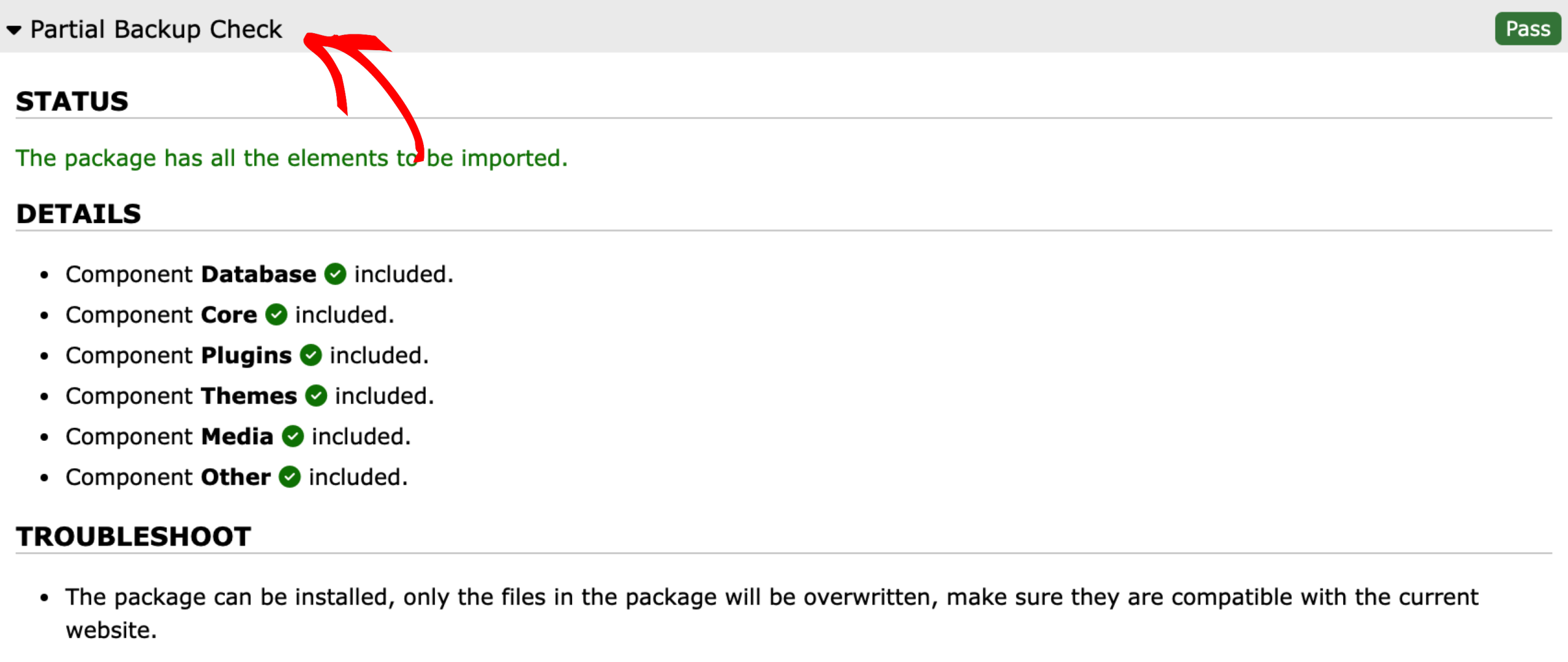
Task: Click the troubleshoot note about overwritten files
Action: [772, 598]
